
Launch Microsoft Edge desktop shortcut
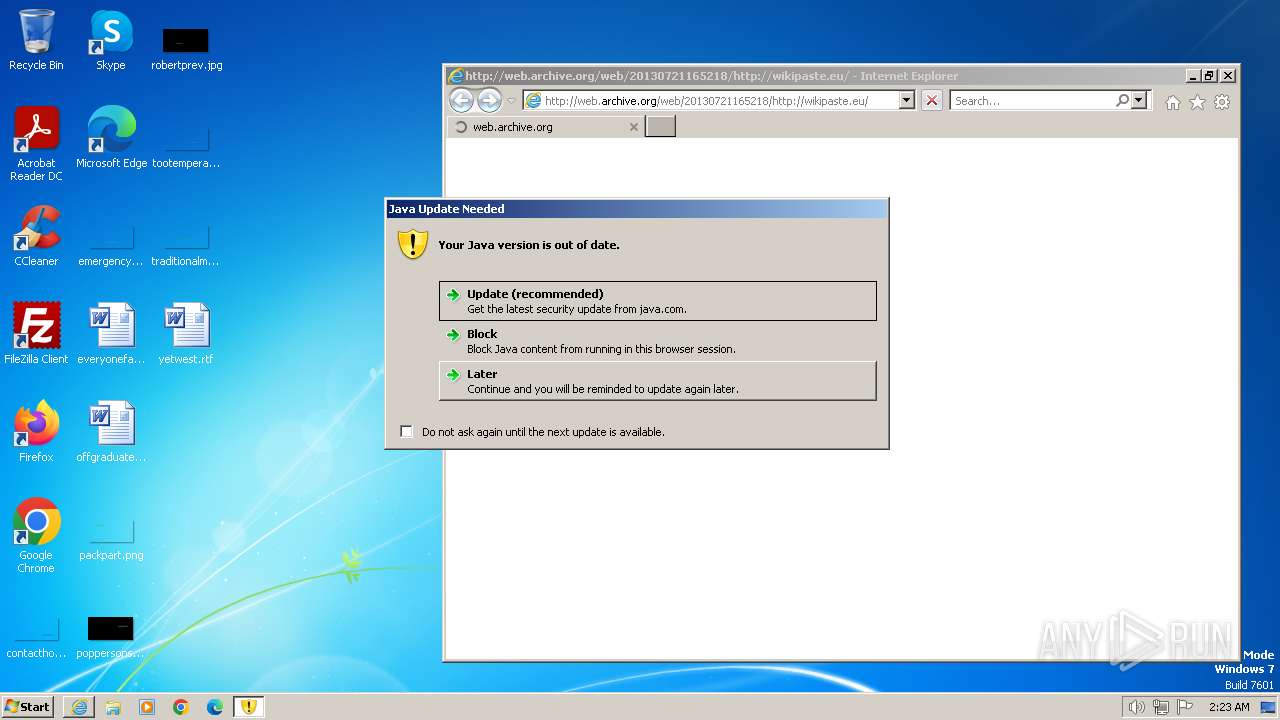[x=111, y=138]
